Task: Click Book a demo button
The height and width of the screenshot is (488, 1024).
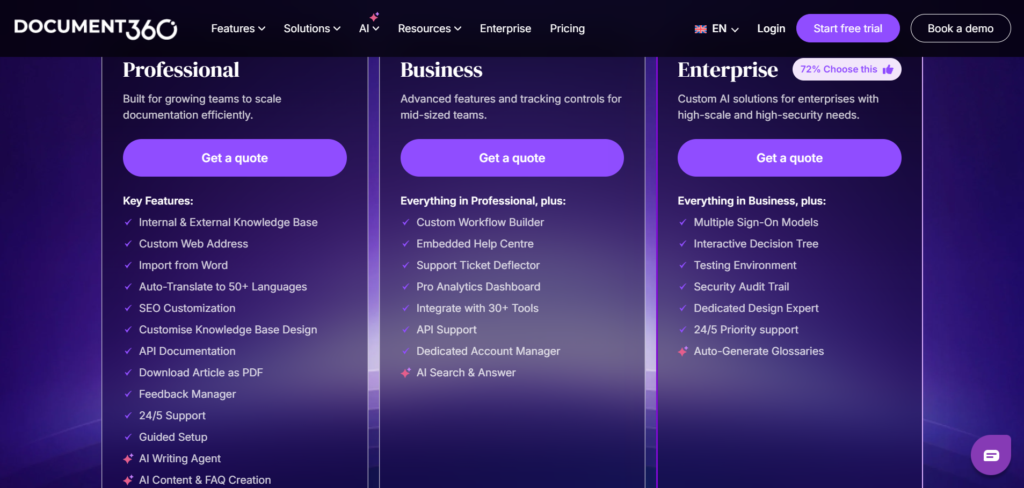Action: (961, 29)
